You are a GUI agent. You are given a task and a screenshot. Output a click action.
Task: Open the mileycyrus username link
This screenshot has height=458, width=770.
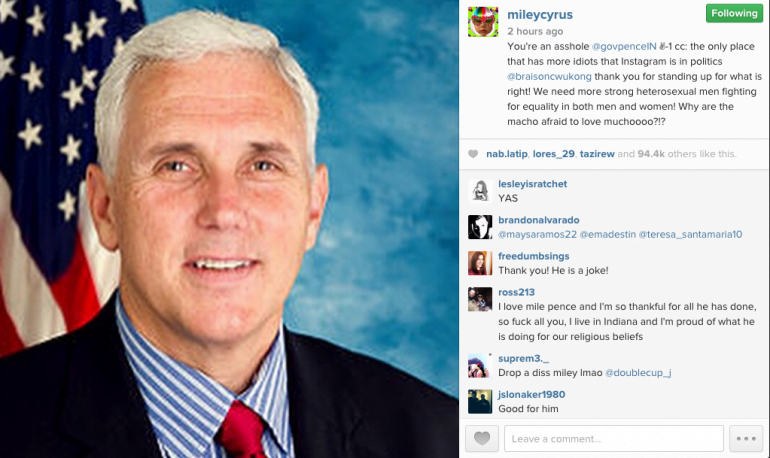[540, 15]
